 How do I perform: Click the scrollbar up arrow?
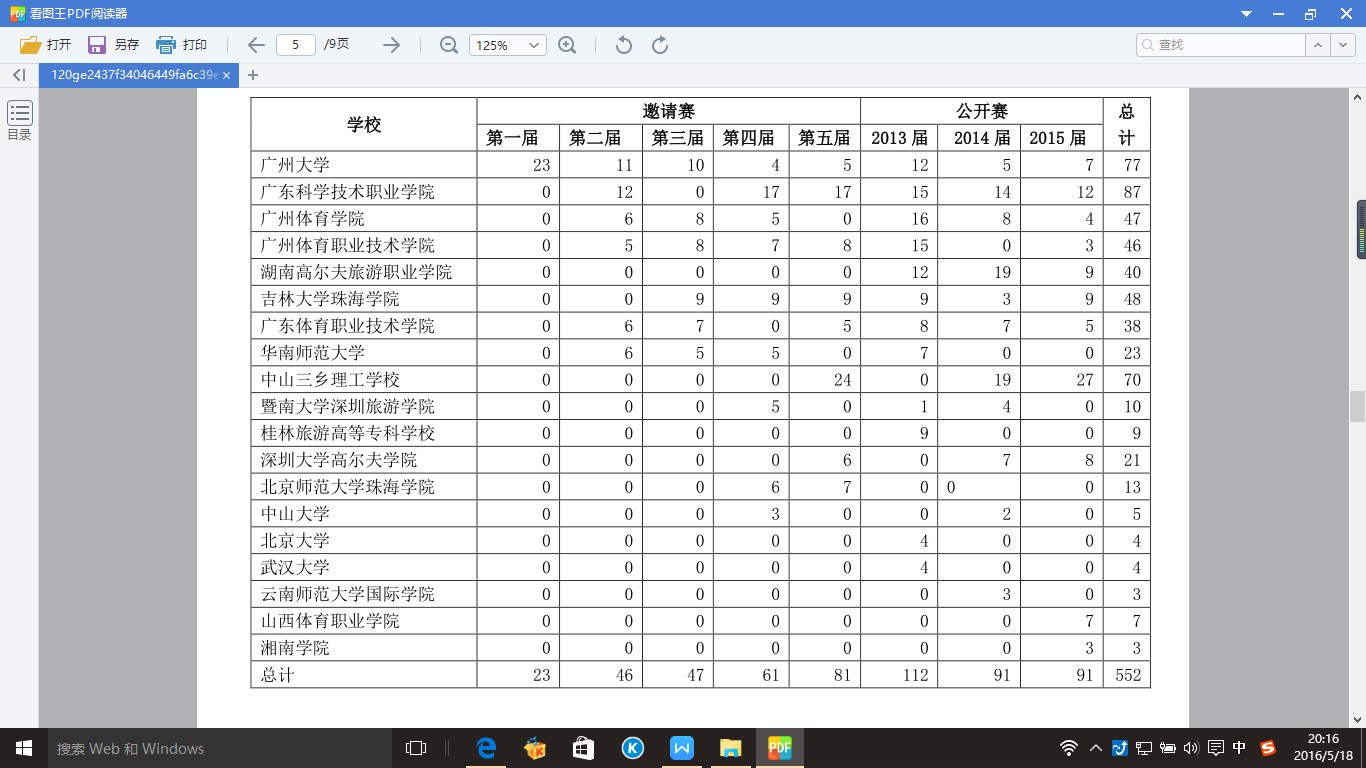coord(1358,97)
